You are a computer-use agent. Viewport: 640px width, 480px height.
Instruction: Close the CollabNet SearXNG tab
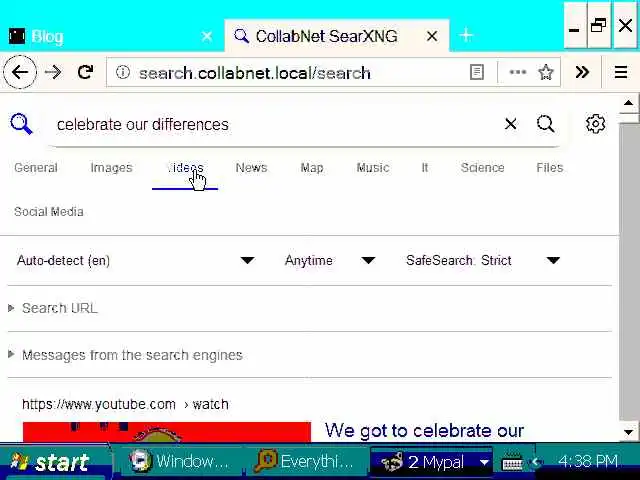[x=432, y=36]
